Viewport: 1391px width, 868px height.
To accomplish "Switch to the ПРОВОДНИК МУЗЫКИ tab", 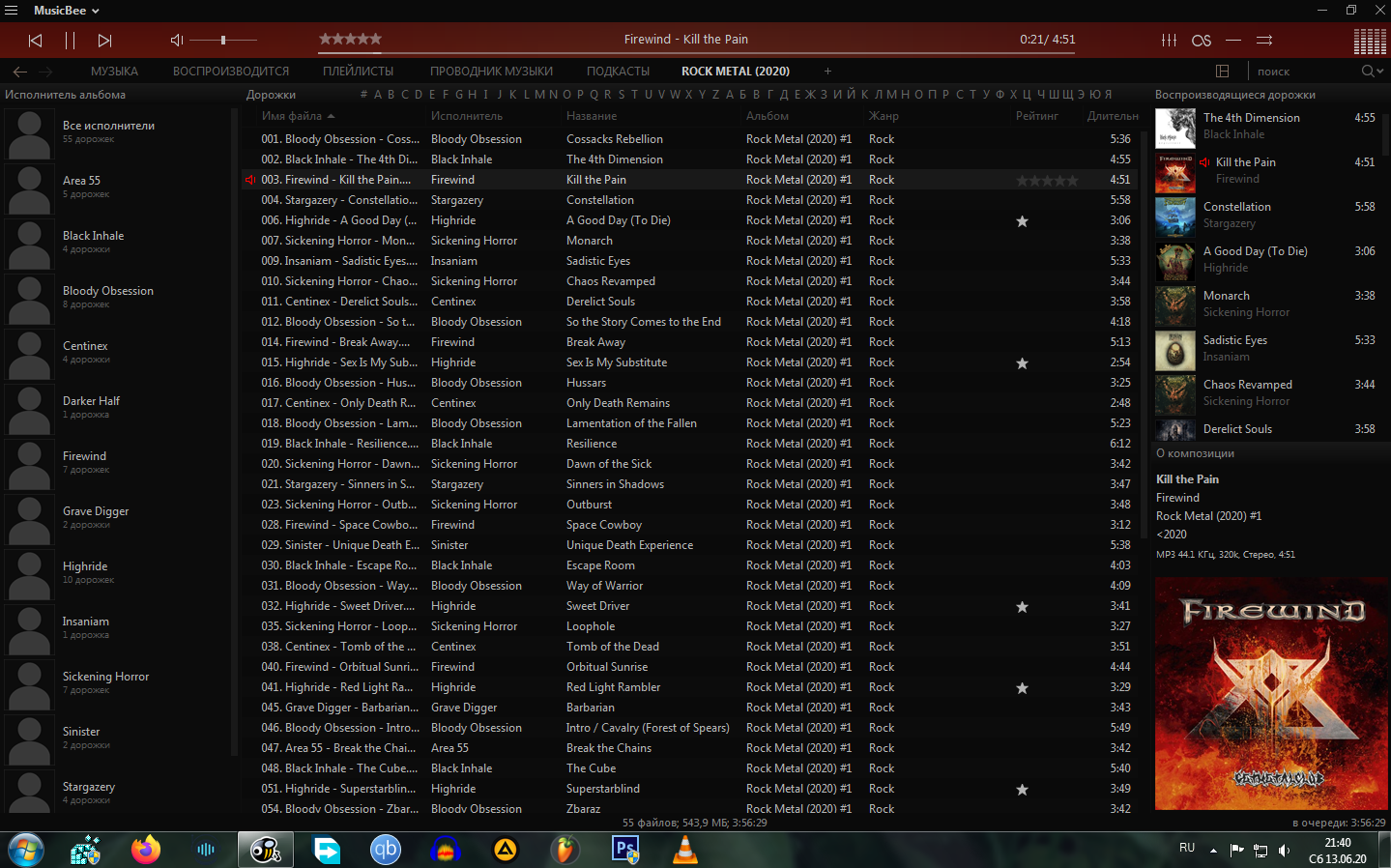I will click(491, 72).
